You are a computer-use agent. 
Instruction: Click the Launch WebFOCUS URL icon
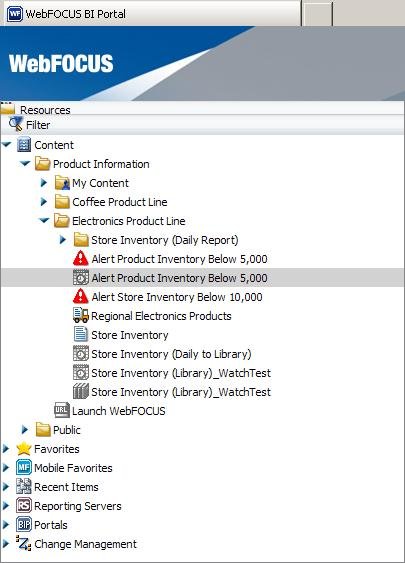point(62,410)
